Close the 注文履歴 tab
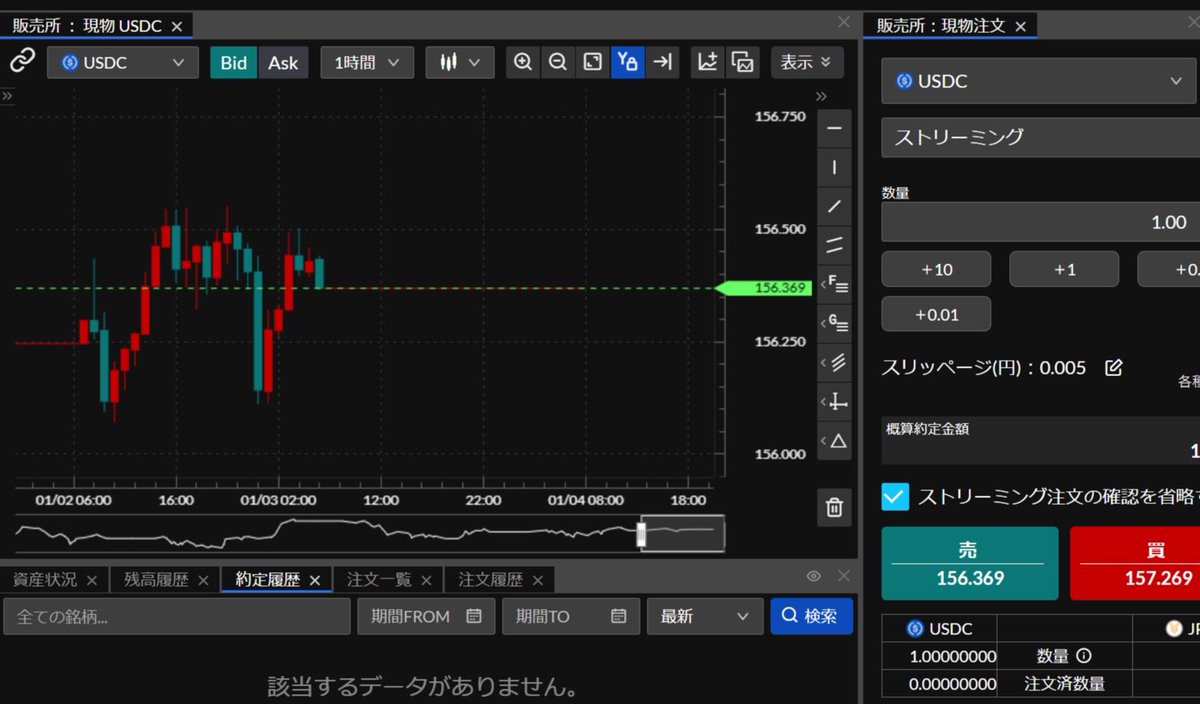The height and width of the screenshot is (704, 1200). coord(537,580)
